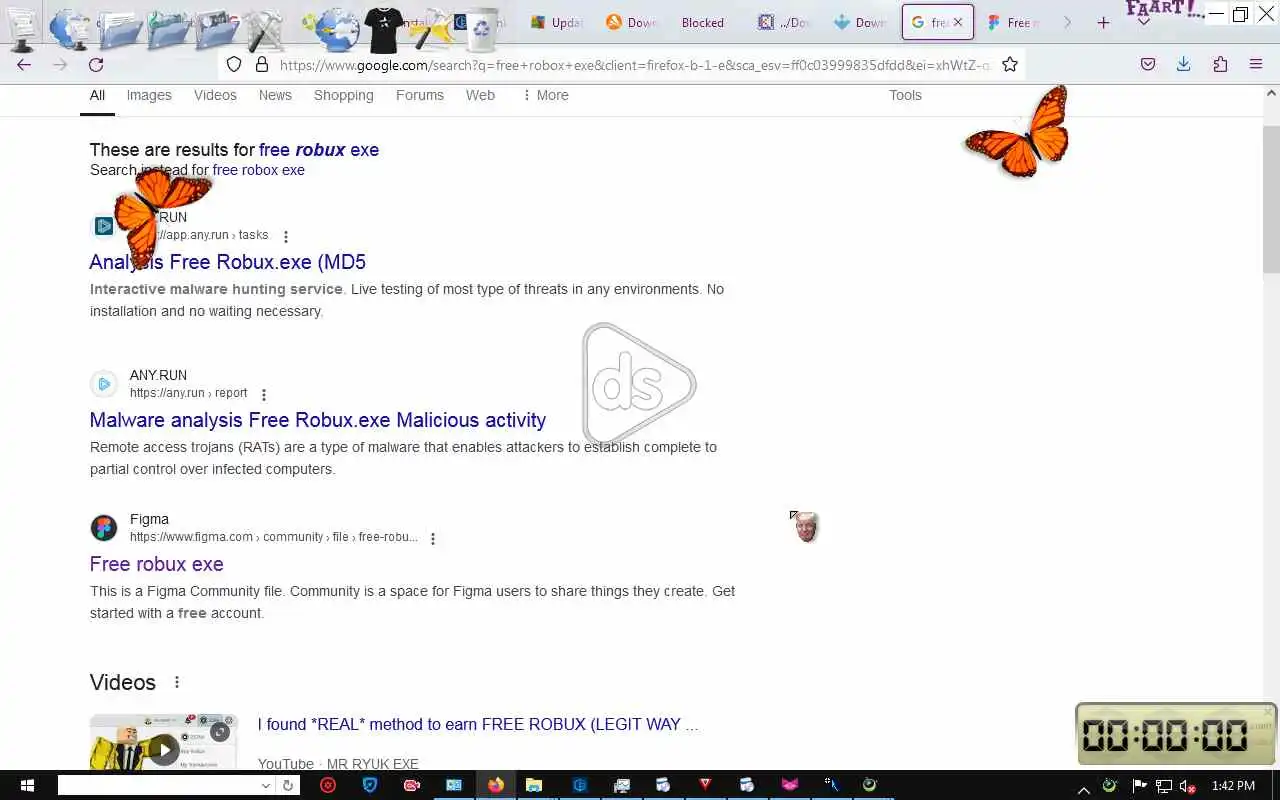Open Videos section options menu

[177, 682]
